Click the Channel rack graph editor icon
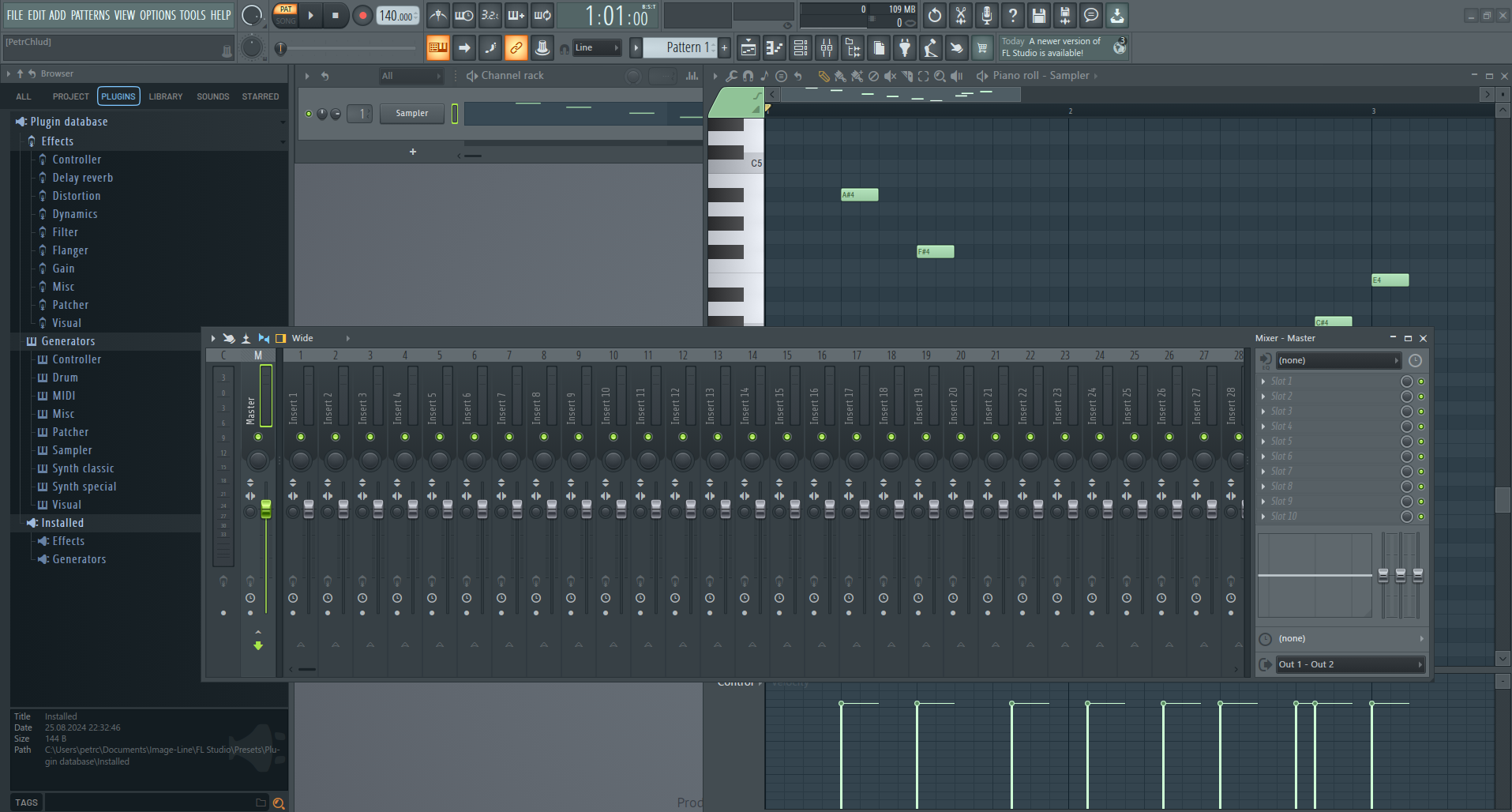1512x812 pixels. tap(692, 76)
